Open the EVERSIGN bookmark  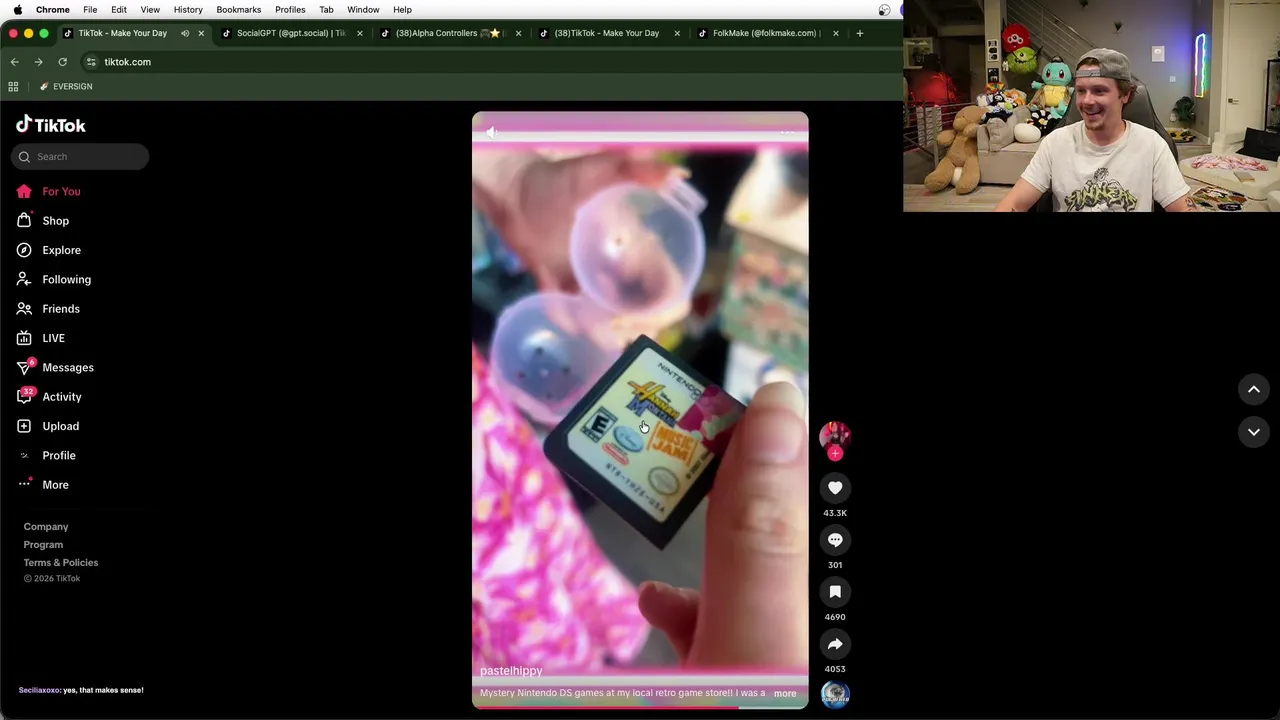(66, 87)
